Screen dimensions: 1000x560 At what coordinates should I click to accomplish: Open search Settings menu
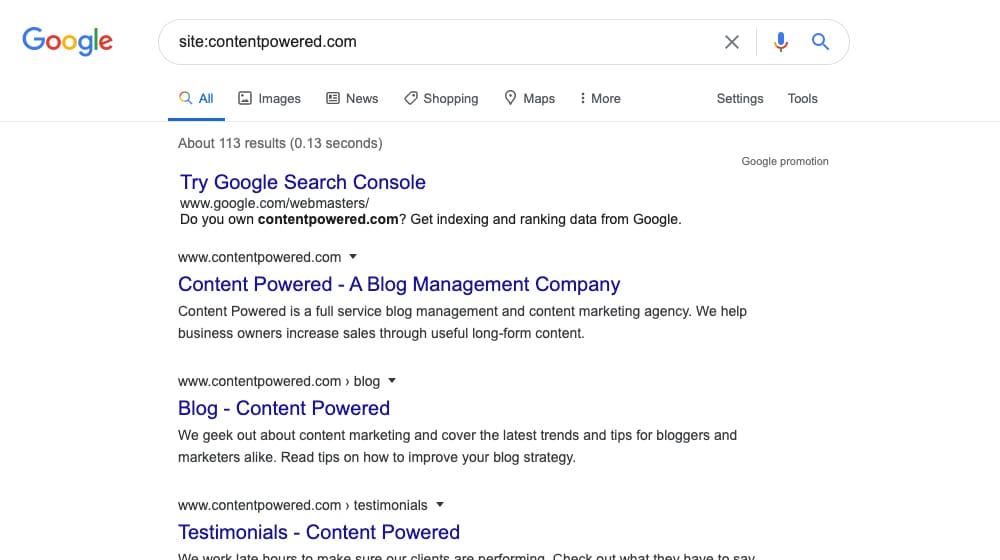740,98
